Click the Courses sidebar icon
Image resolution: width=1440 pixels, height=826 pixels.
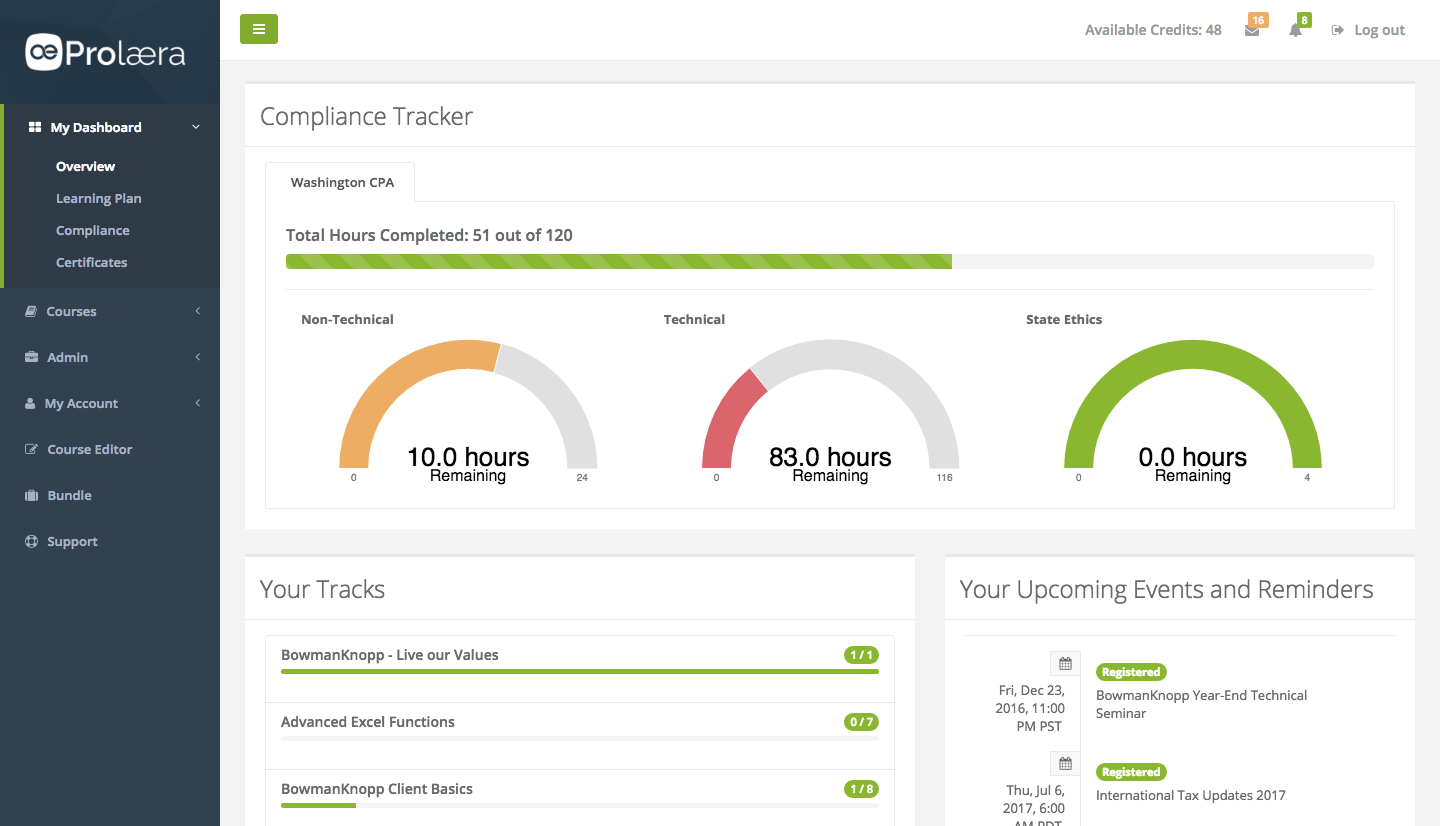pos(32,311)
